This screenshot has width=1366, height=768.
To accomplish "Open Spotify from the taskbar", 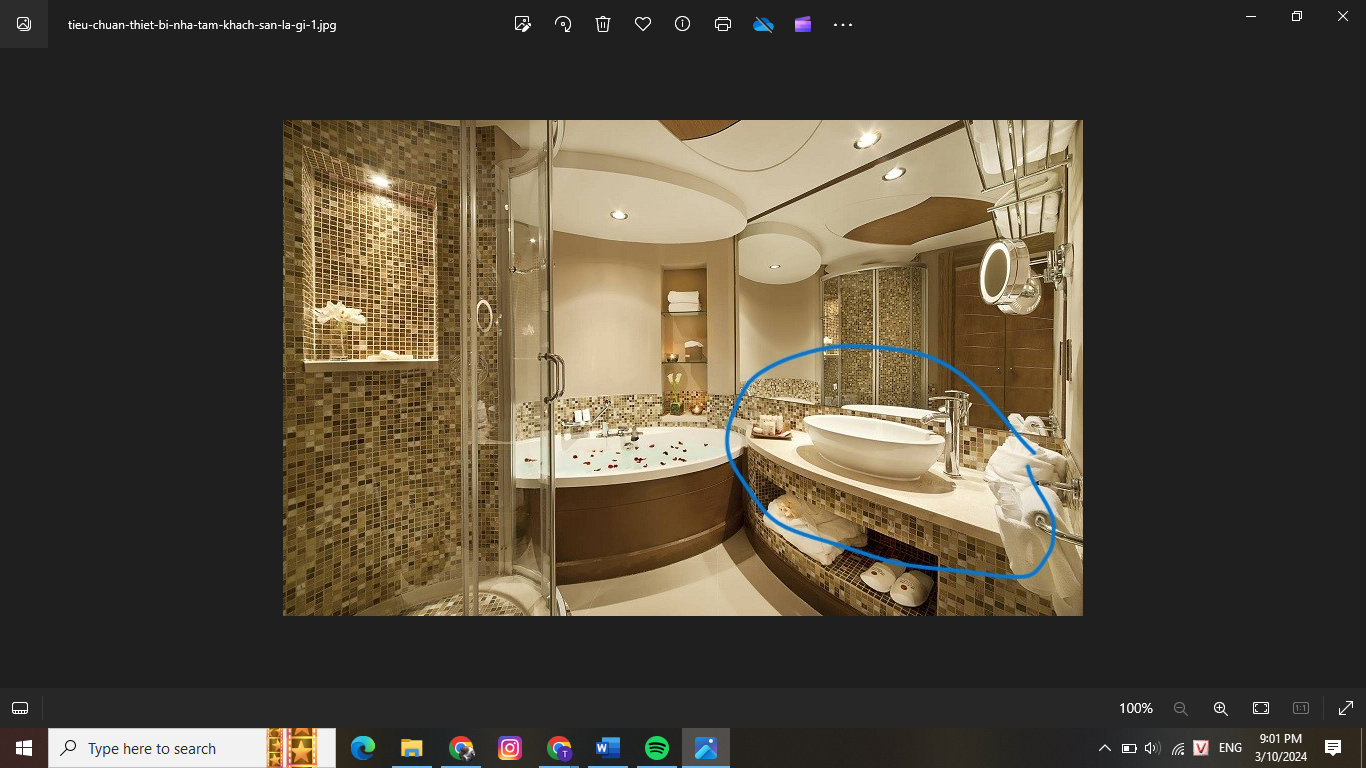I will (x=657, y=748).
